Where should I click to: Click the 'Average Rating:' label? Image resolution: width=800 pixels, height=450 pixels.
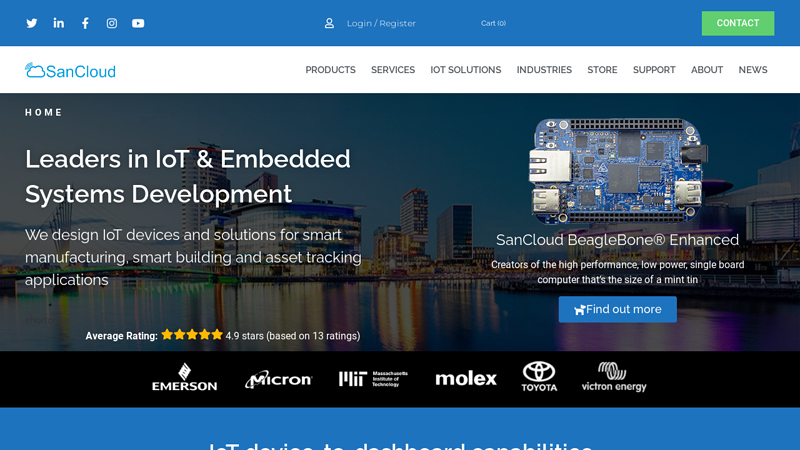(121, 336)
